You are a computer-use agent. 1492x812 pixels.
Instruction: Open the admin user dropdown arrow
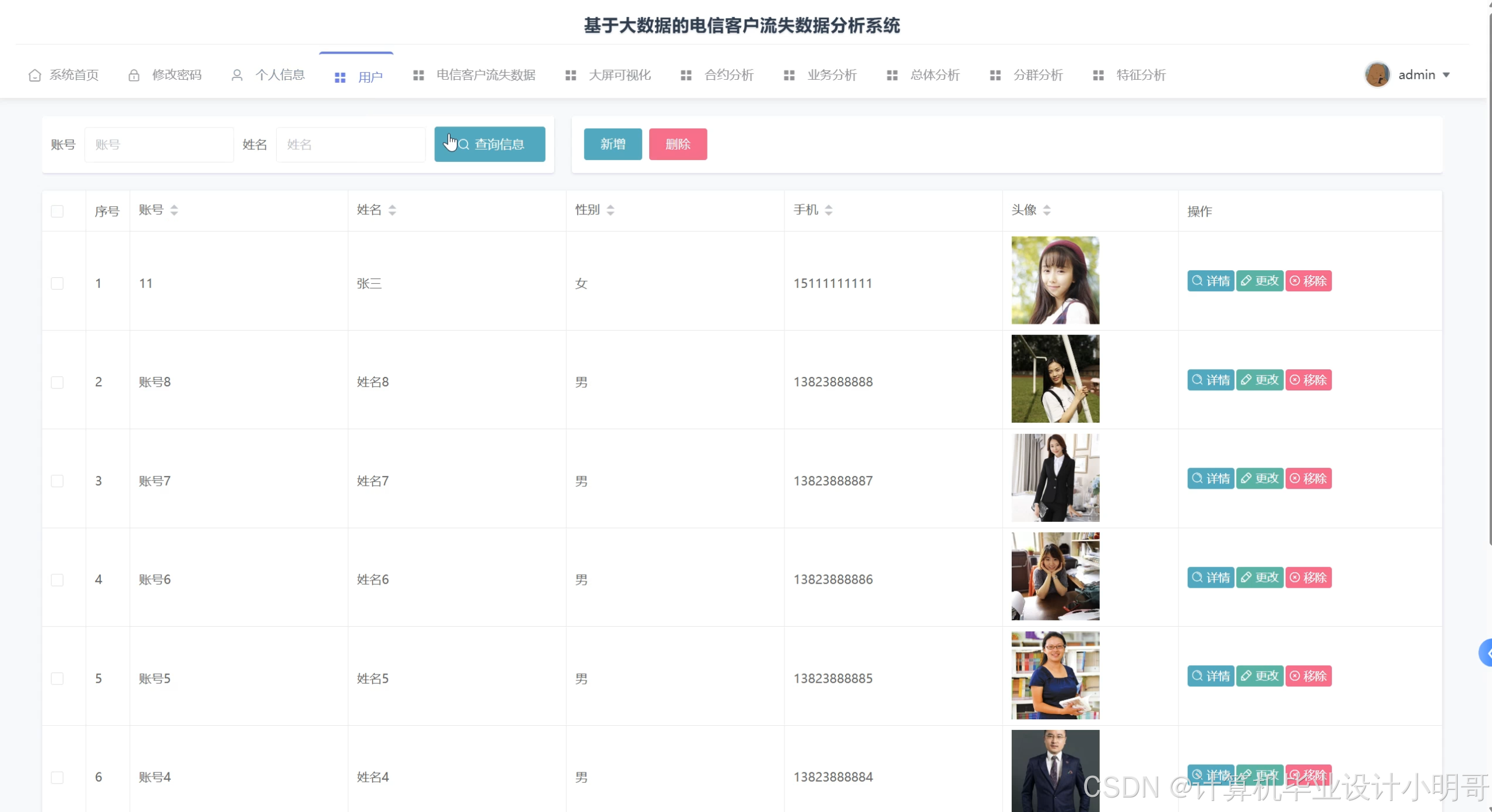pos(1446,75)
